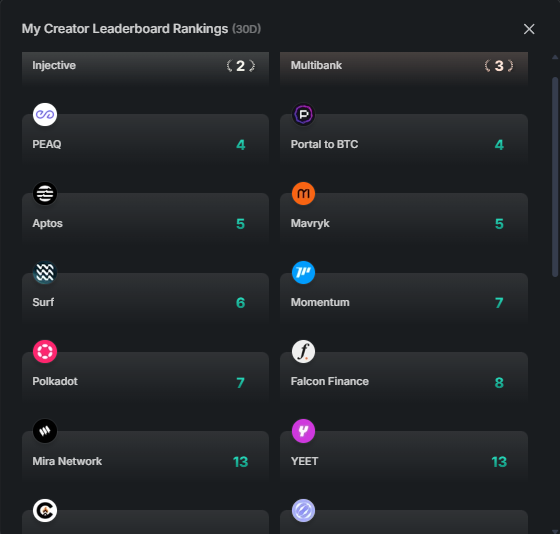Screen dimensions: 560x534
Task: Click the blue Momentum logo icon
Action: pos(303,273)
